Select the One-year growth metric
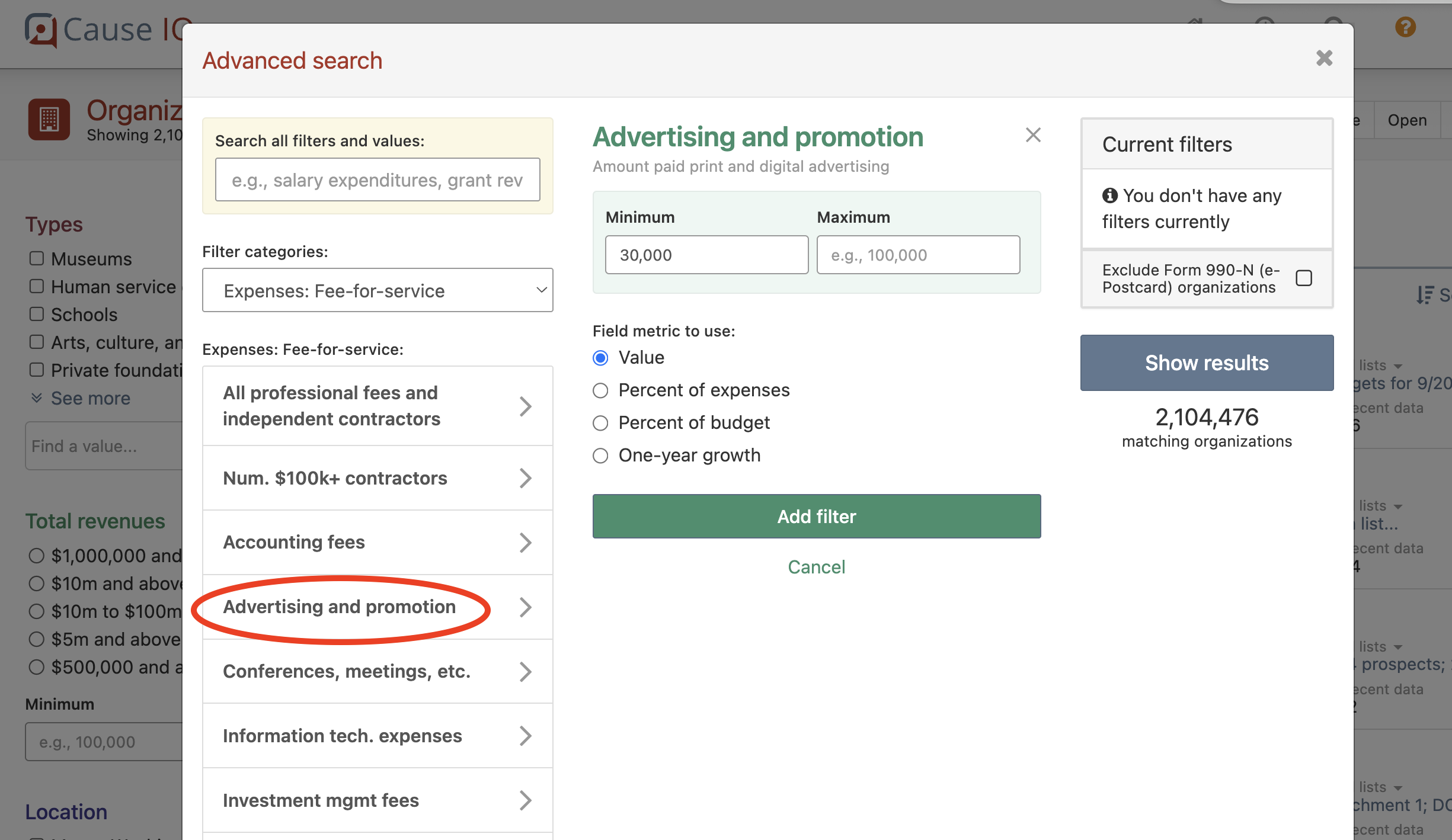The width and height of the screenshot is (1452, 840). pos(600,455)
